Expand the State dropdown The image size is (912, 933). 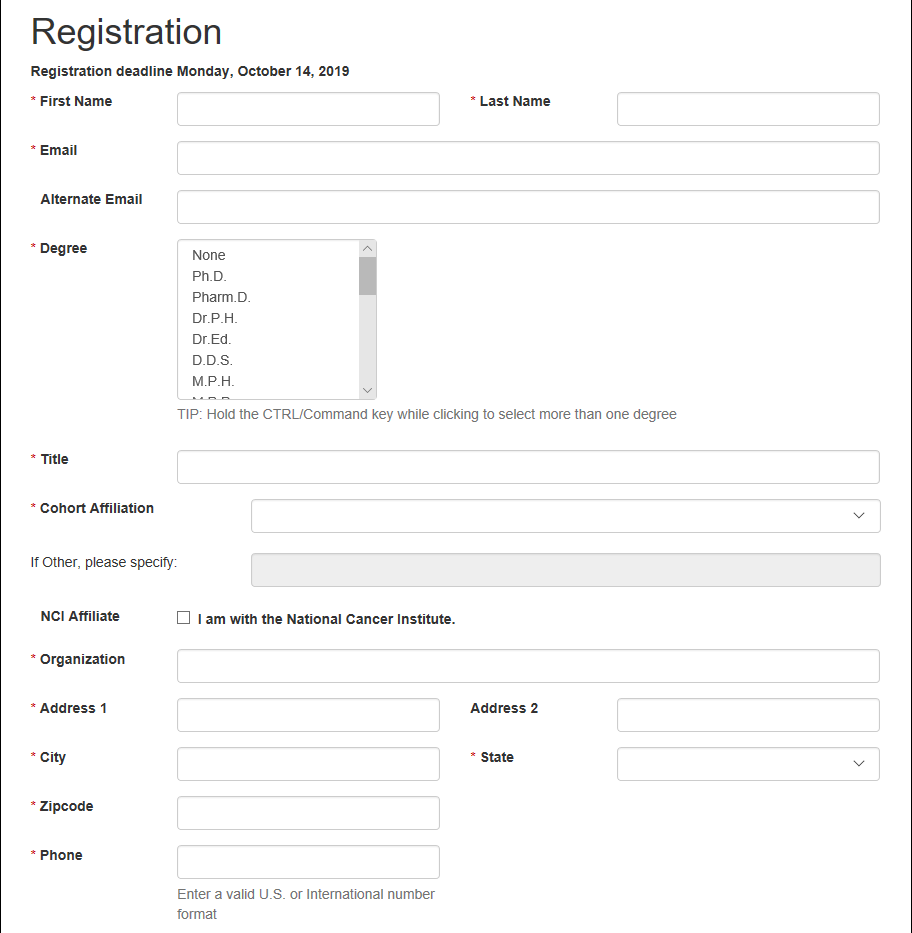click(x=748, y=764)
